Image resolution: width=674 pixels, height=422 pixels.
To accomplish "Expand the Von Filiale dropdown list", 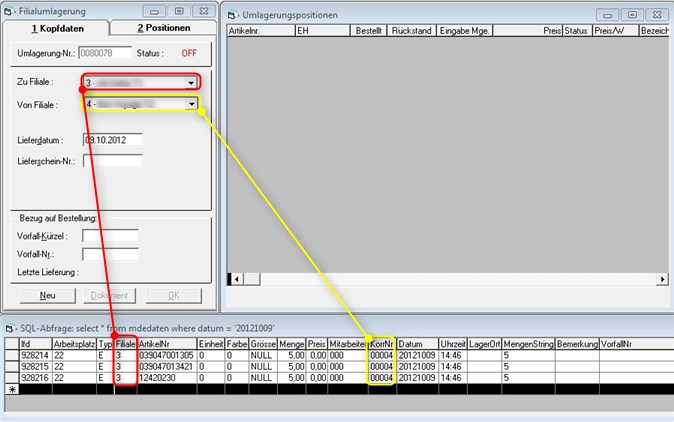I will 190,104.
